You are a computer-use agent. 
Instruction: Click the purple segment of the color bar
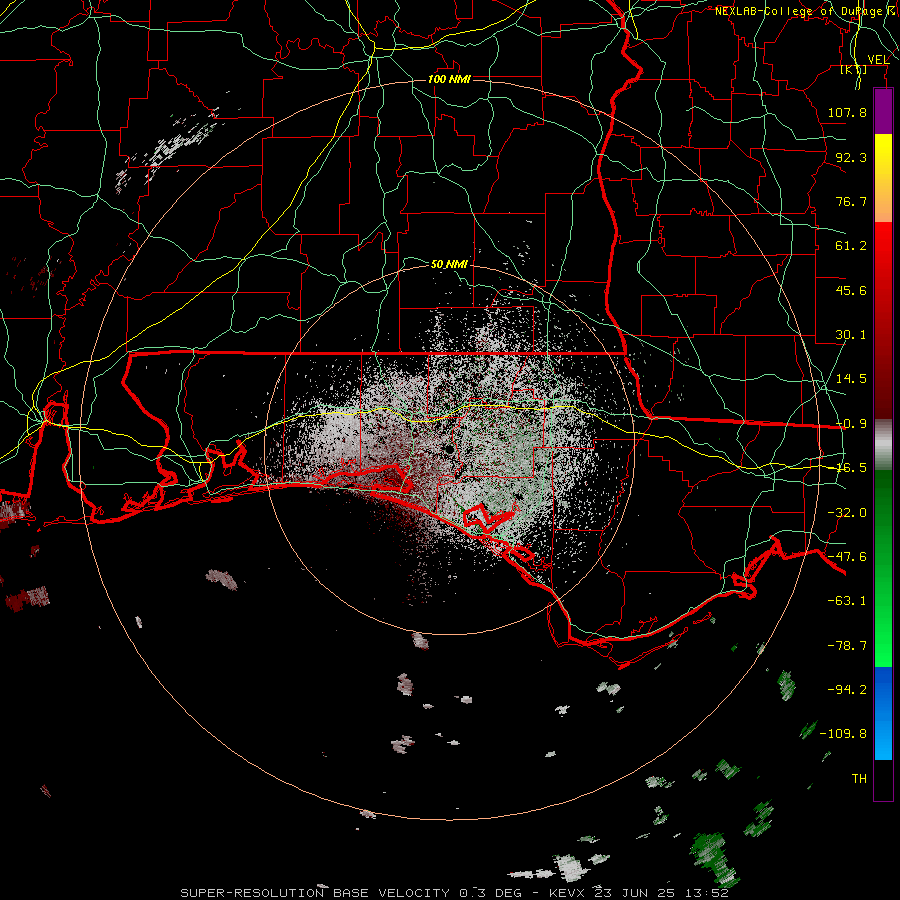point(883,112)
